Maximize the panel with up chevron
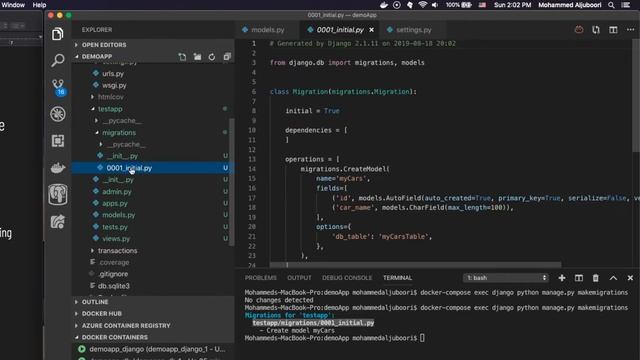The width and height of the screenshot is (640, 360). [613, 278]
